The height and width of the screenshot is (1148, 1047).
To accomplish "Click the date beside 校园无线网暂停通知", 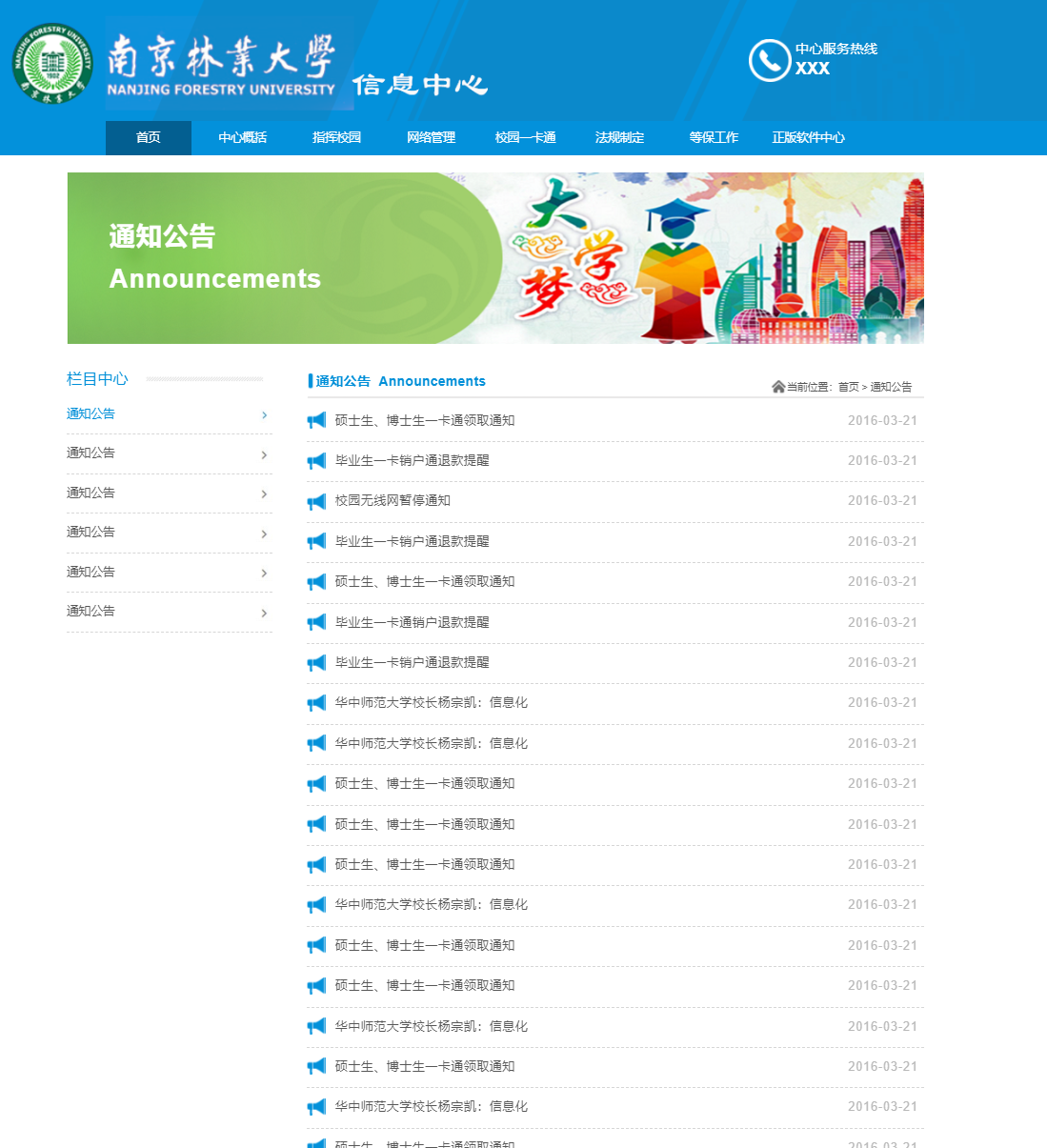I will 882,500.
